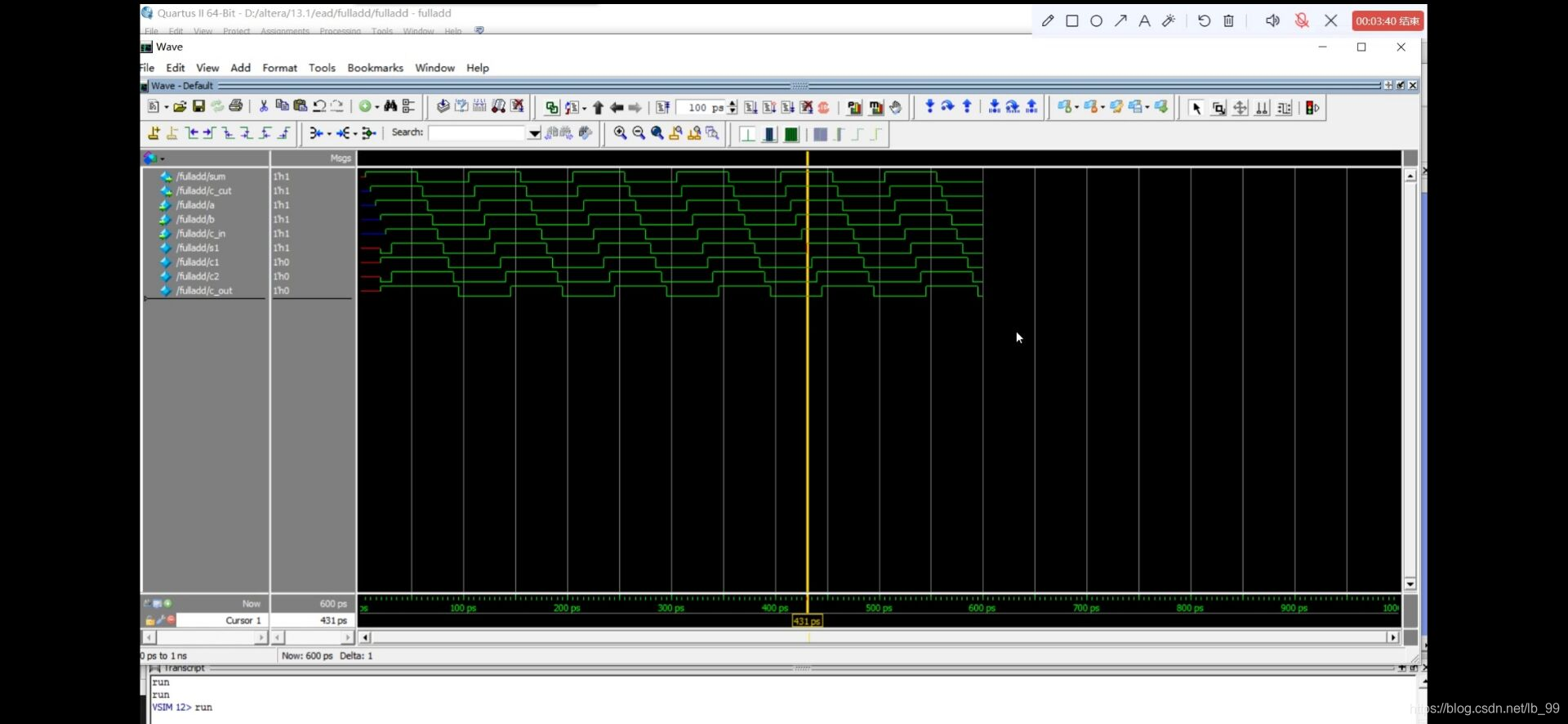Click the Restart simulation icon

coord(662,108)
